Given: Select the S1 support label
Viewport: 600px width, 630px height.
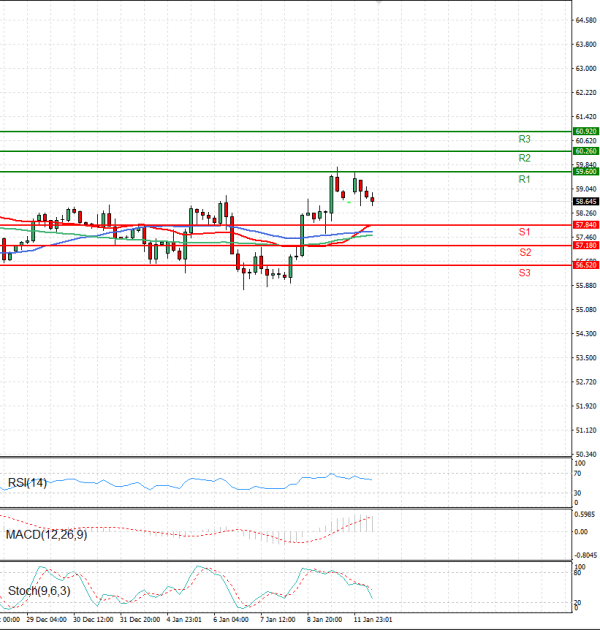Looking at the screenshot, I should (524, 232).
